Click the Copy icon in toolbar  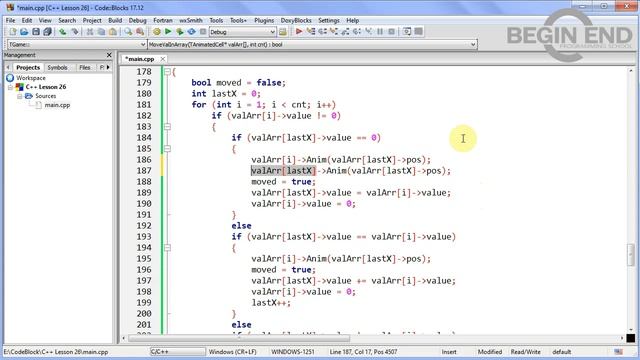[x=101, y=31]
